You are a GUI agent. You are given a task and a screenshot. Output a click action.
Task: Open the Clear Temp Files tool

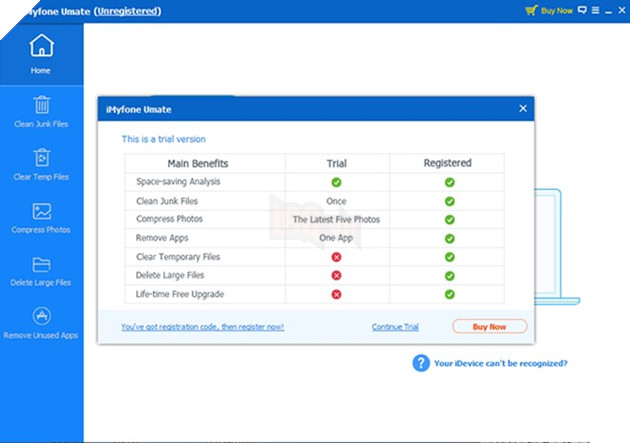[x=41, y=158]
